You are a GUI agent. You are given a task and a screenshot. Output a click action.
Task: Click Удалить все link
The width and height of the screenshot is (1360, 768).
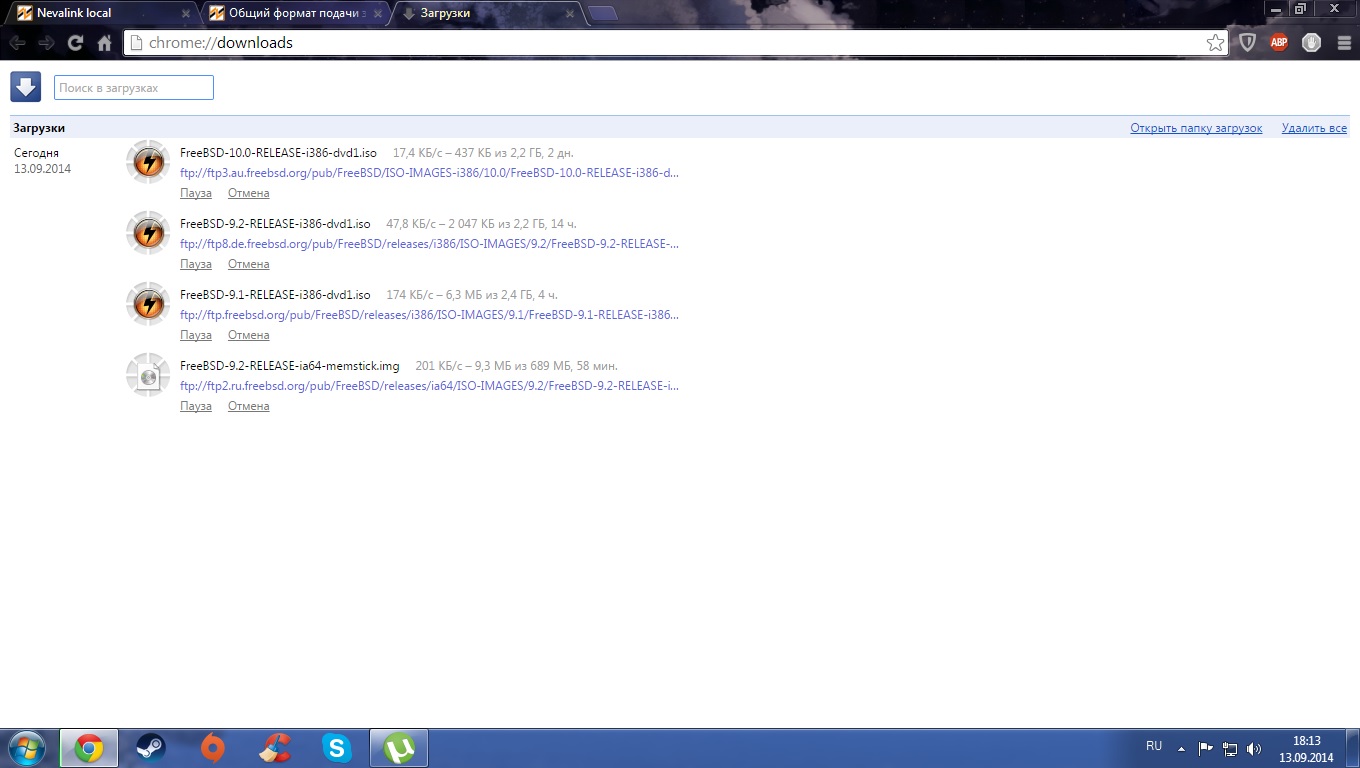pyautogui.click(x=1314, y=128)
